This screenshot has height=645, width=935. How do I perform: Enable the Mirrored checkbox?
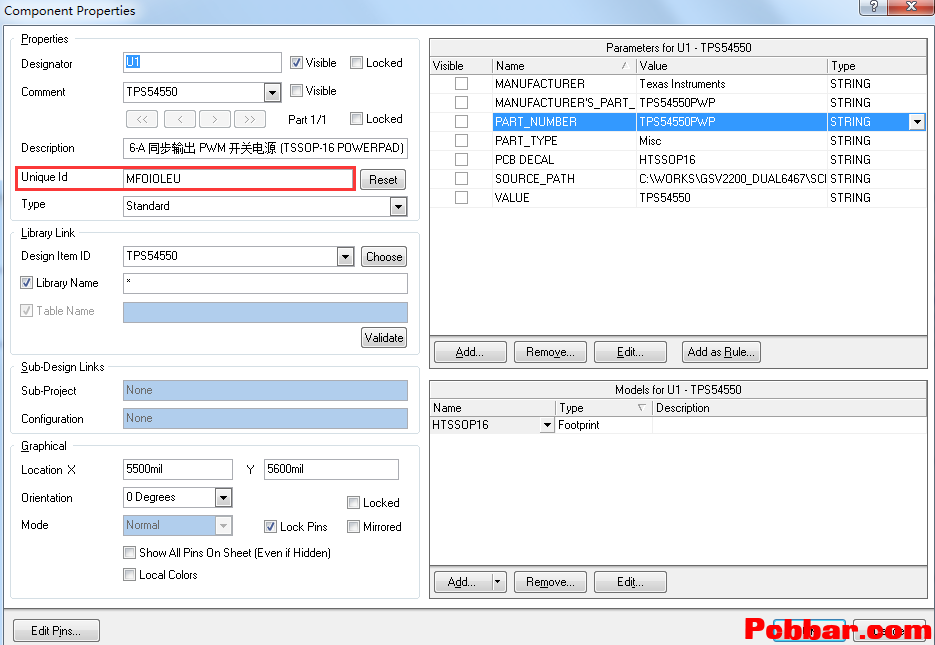(x=354, y=526)
